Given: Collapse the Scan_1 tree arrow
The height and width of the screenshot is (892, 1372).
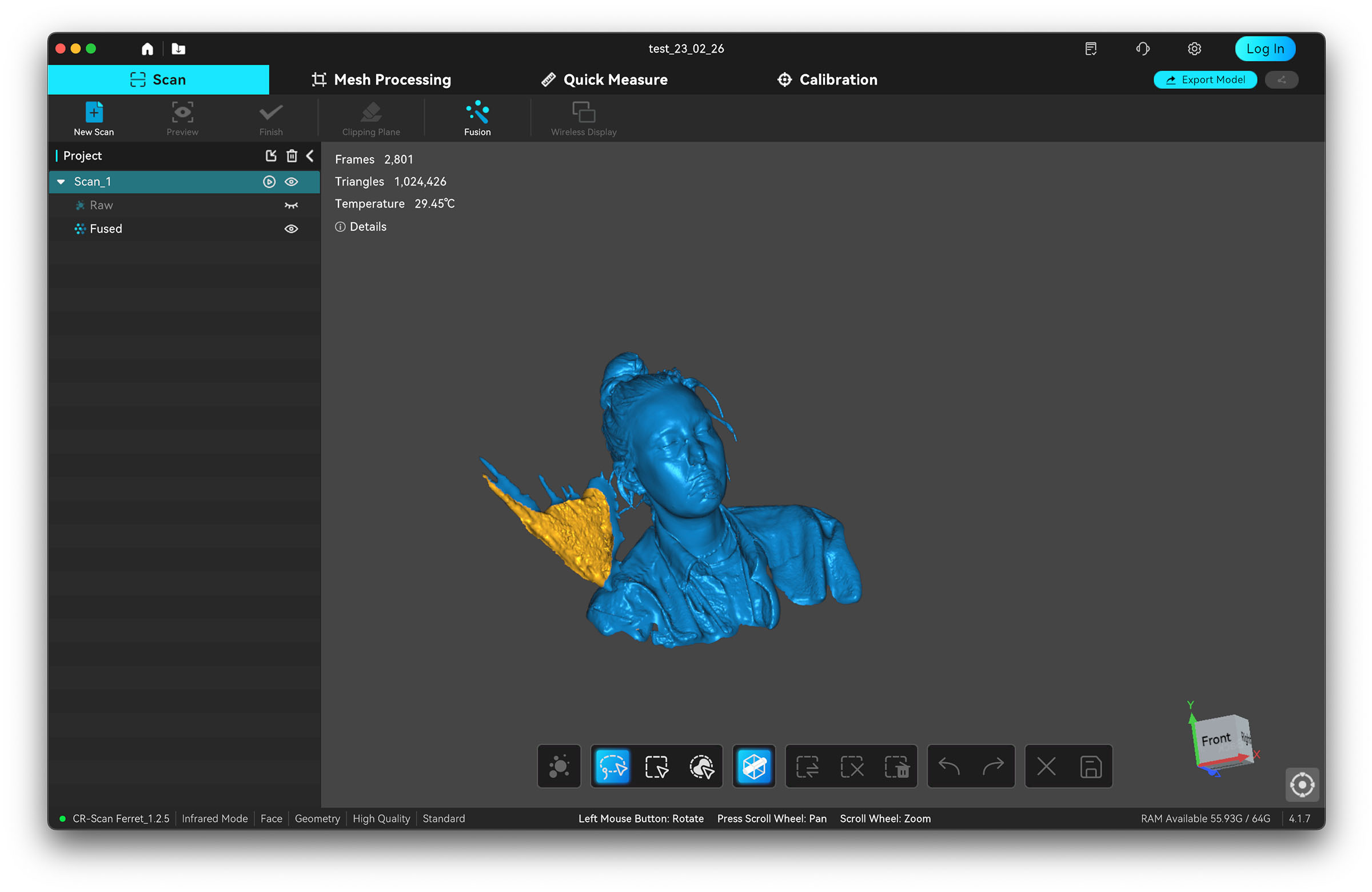Looking at the screenshot, I should (61, 182).
